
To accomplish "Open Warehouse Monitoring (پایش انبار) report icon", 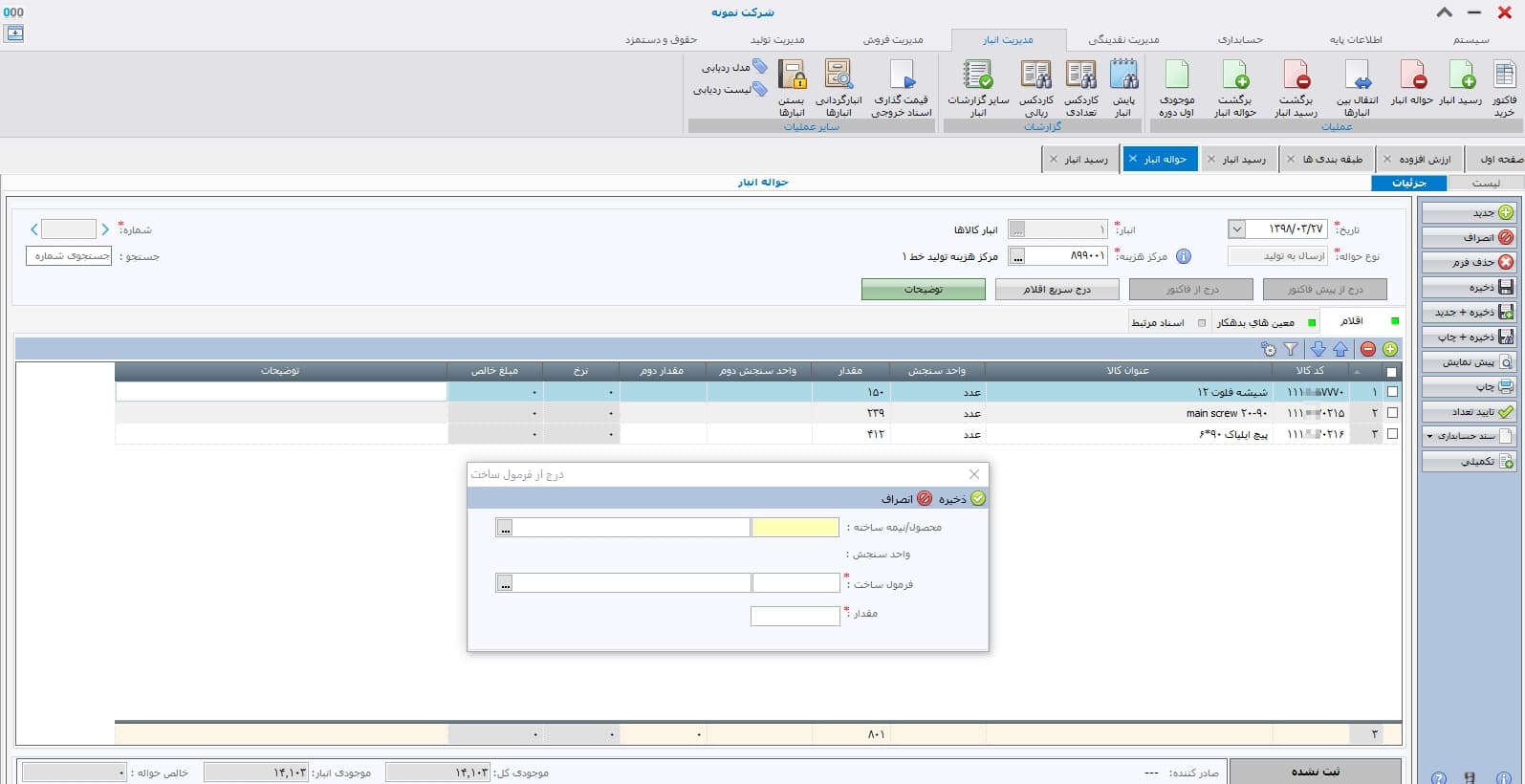I will coord(1123,87).
